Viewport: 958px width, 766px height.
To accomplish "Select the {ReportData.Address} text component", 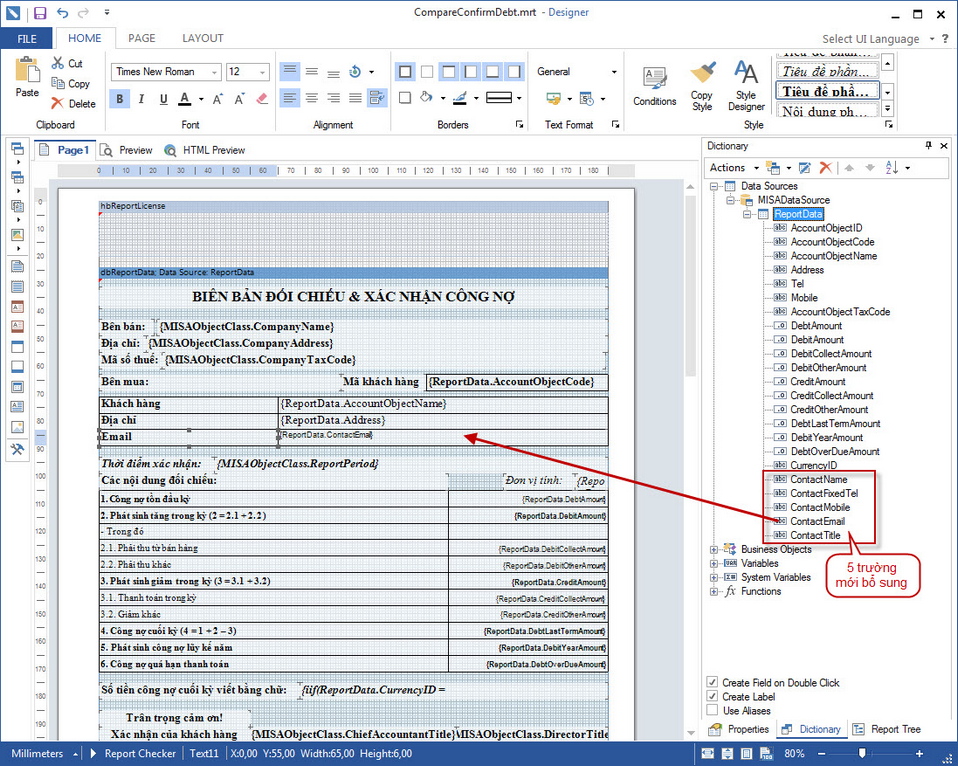I will click(x=443, y=420).
